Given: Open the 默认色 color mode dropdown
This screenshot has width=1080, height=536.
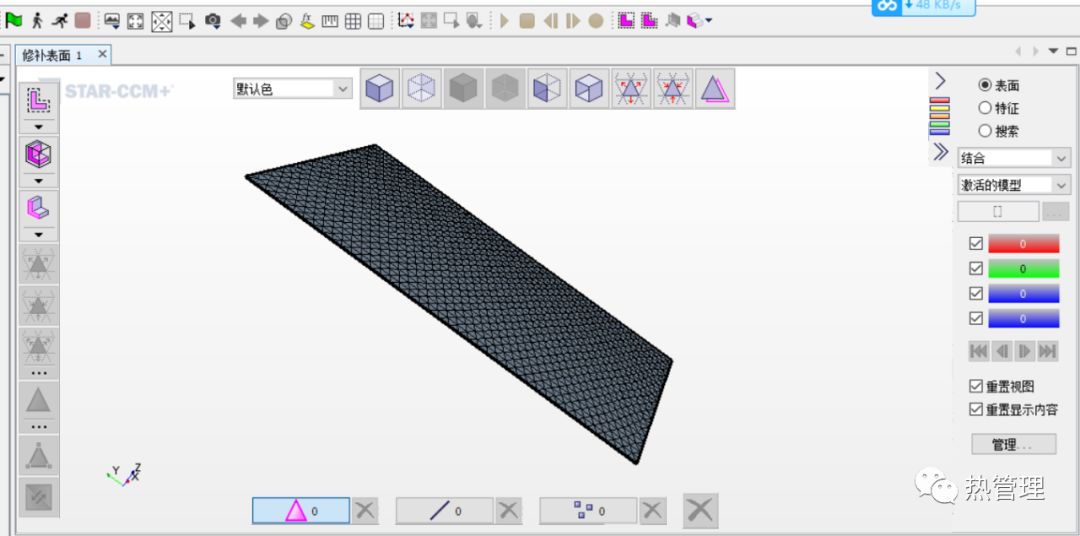Looking at the screenshot, I should tap(293, 89).
